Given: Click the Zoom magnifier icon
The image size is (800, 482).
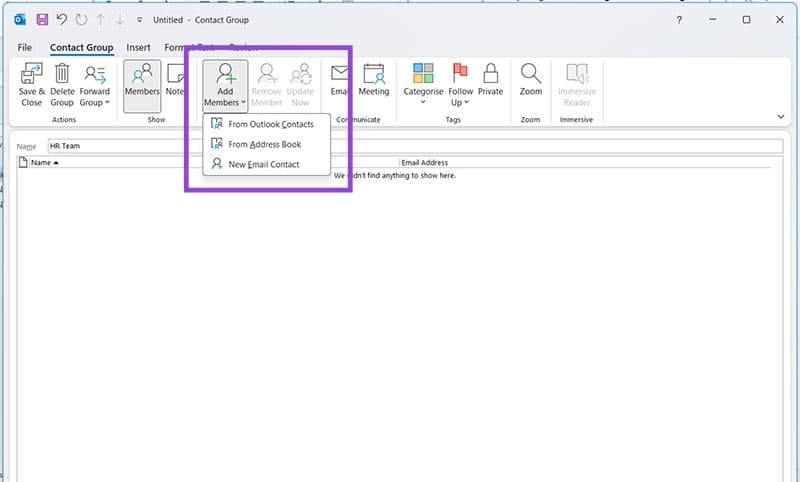Looking at the screenshot, I should [x=531, y=82].
